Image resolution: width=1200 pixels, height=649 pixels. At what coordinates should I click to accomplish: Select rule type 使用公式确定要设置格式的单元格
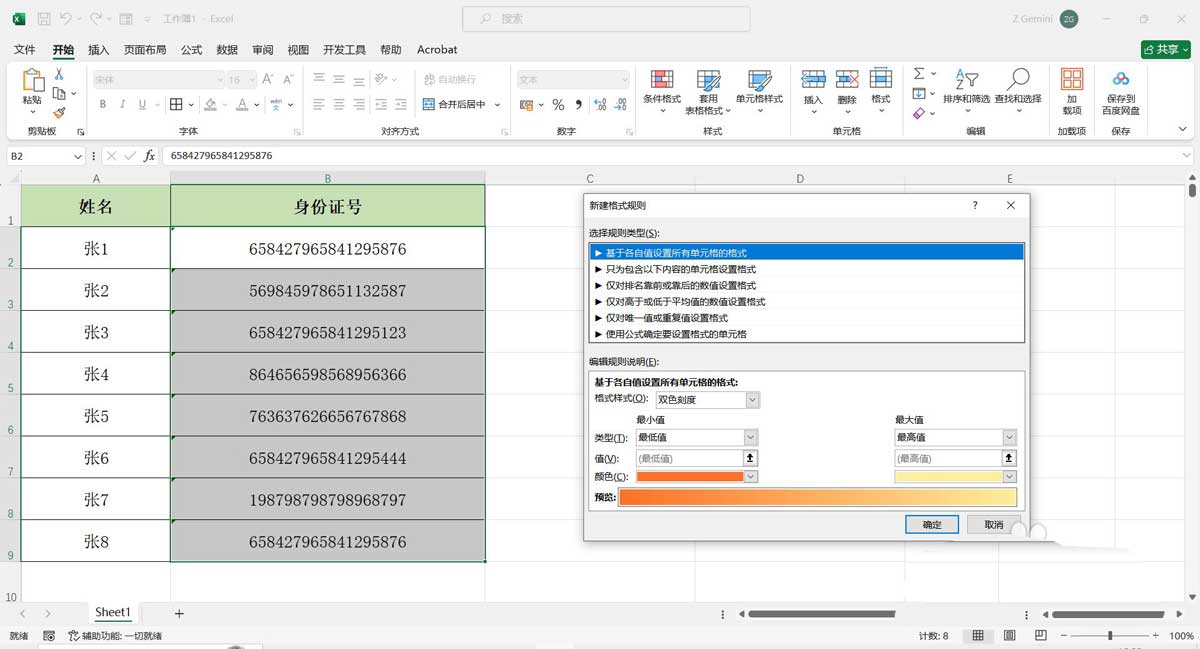[x=807, y=334]
